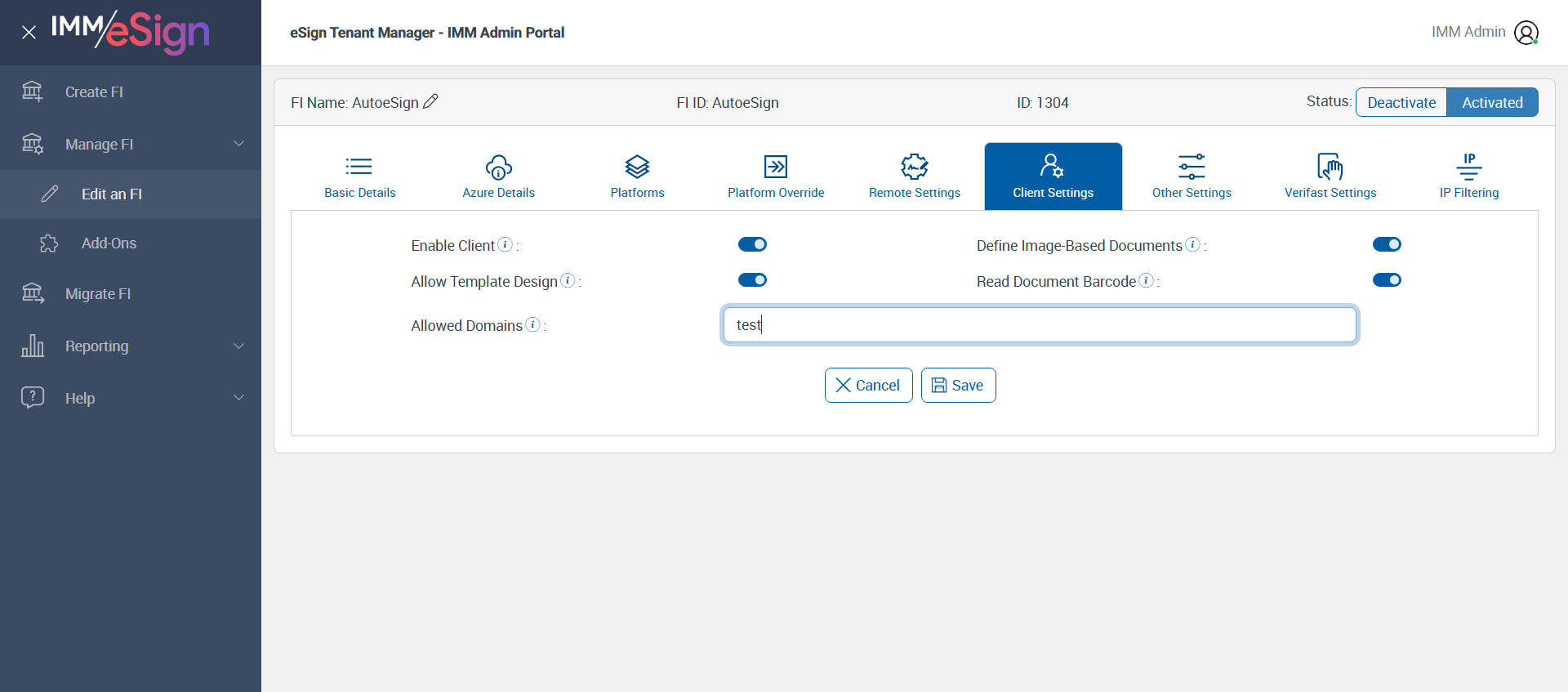The height and width of the screenshot is (692, 1568).
Task: Show info for Define Image-Based Documents
Action: pos(1193,244)
